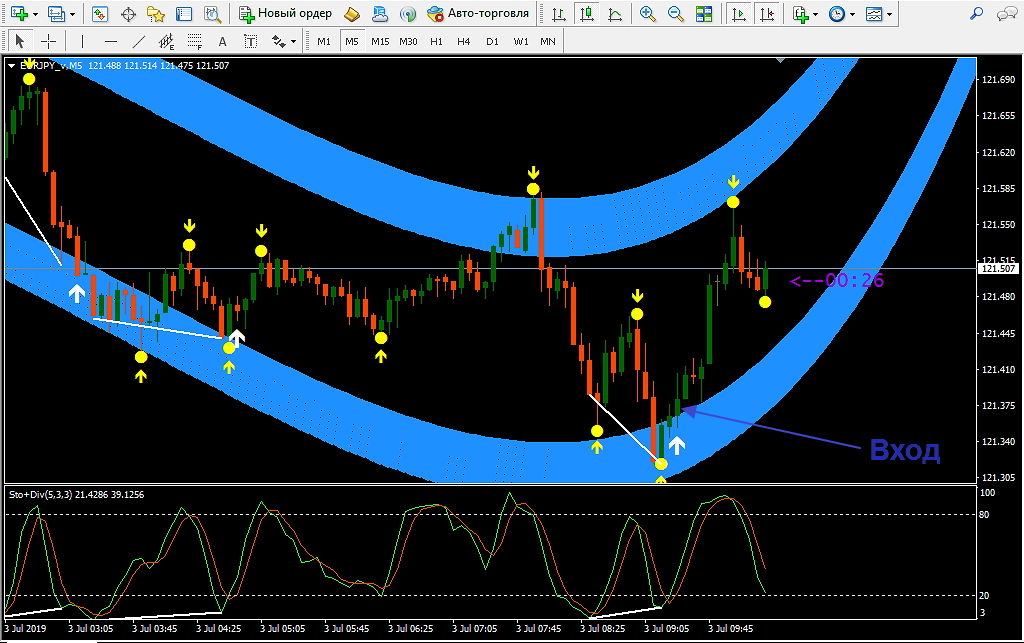Open the Market Watch panel
The width and height of the screenshot is (1024, 643).
(99, 14)
